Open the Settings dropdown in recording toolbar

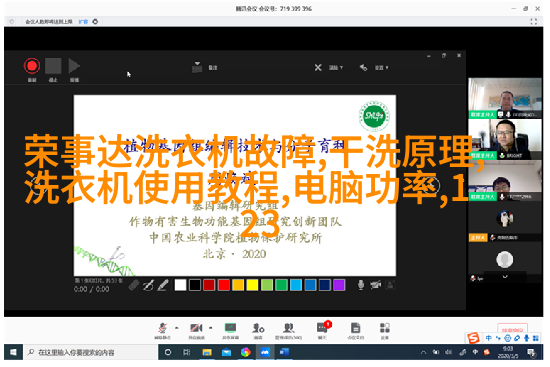[x=374, y=67]
